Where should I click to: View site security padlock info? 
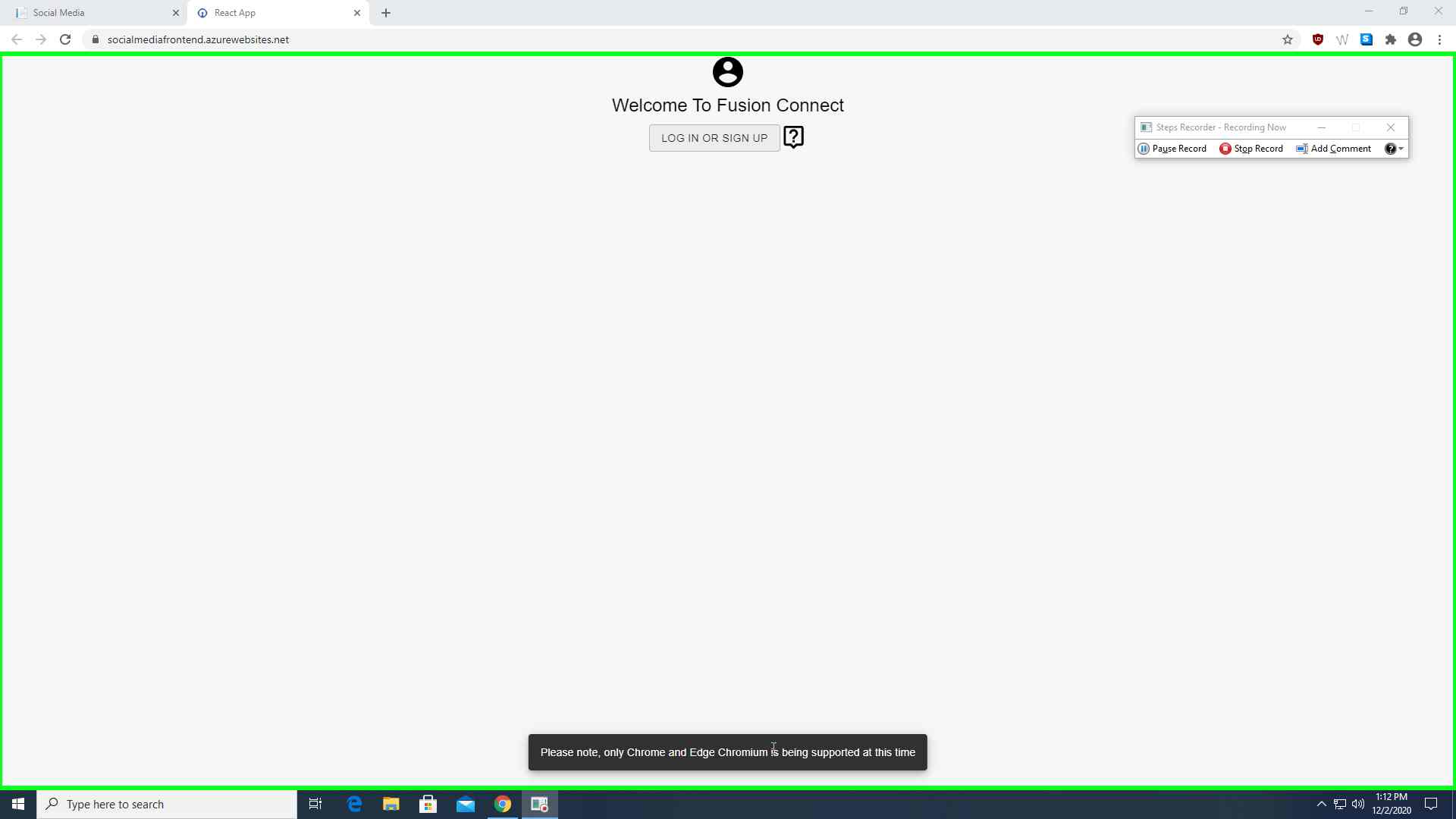(96, 39)
